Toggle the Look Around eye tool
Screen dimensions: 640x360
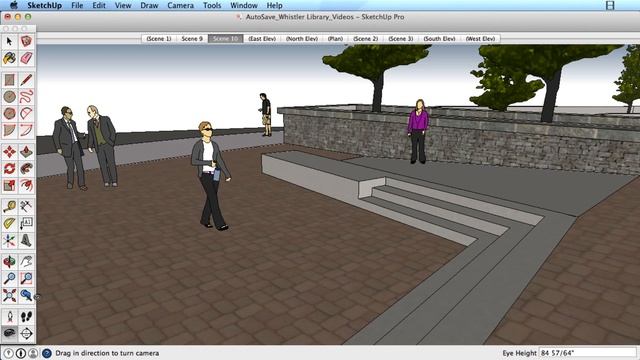(9, 333)
